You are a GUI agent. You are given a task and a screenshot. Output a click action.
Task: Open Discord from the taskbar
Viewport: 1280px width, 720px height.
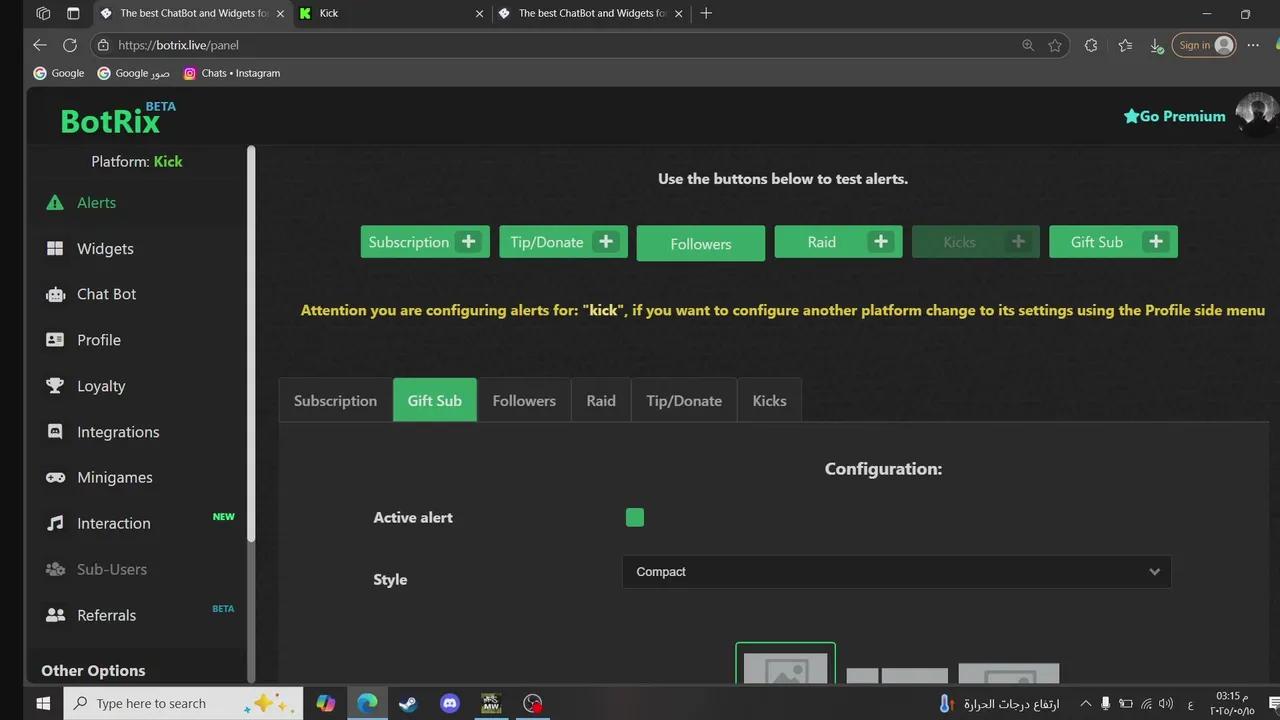point(450,703)
